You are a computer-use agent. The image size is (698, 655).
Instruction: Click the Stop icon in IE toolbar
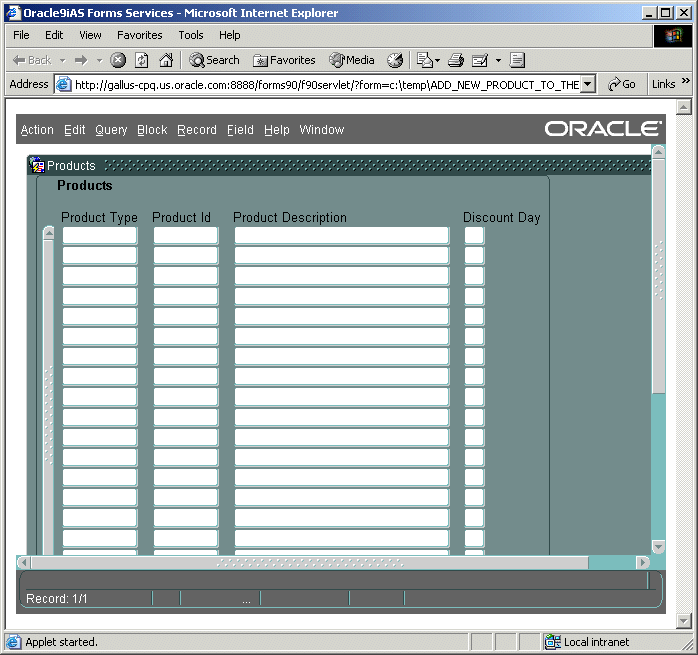pyautogui.click(x=118, y=60)
